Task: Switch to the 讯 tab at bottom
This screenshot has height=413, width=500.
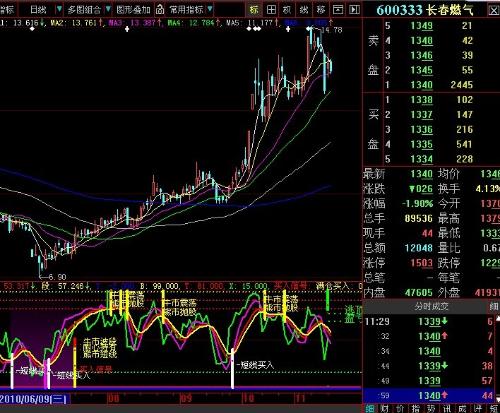Action: point(447,409)
